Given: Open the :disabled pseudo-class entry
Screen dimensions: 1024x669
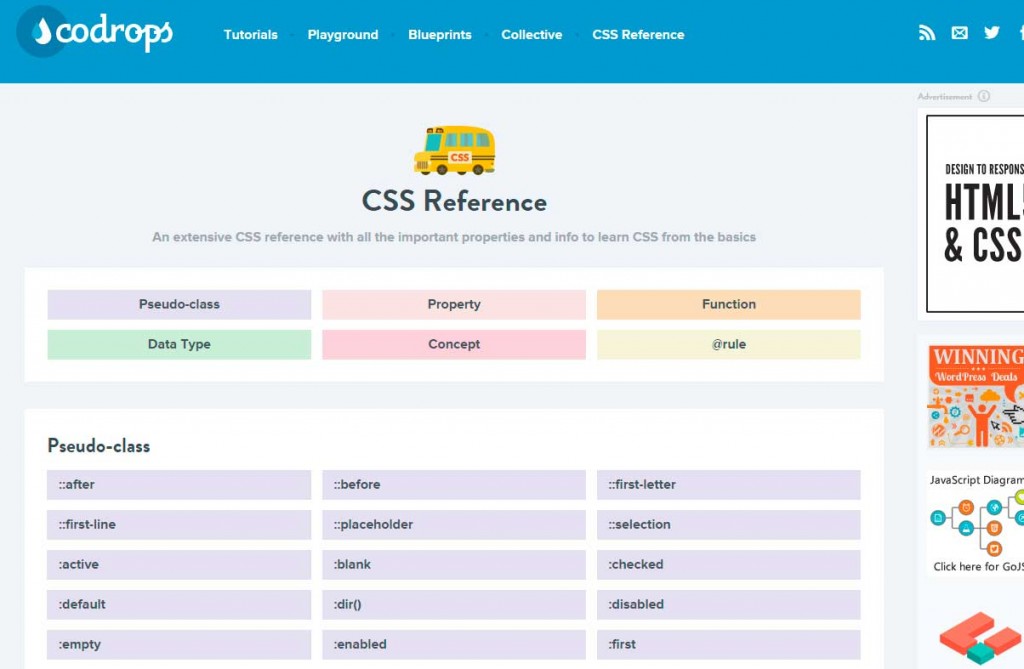Looking at the screenshot, I should tap(728, 604).
